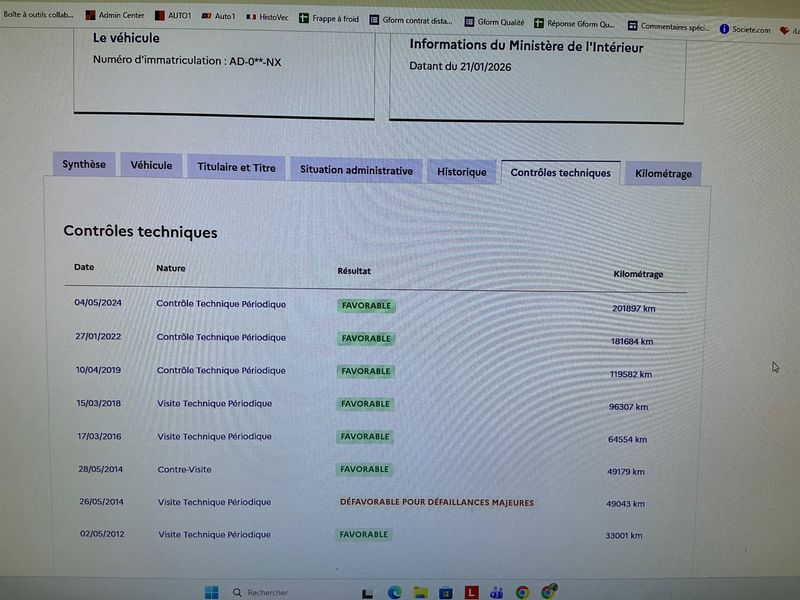Click the date 04/05/2024

click(x=98, y=303)
